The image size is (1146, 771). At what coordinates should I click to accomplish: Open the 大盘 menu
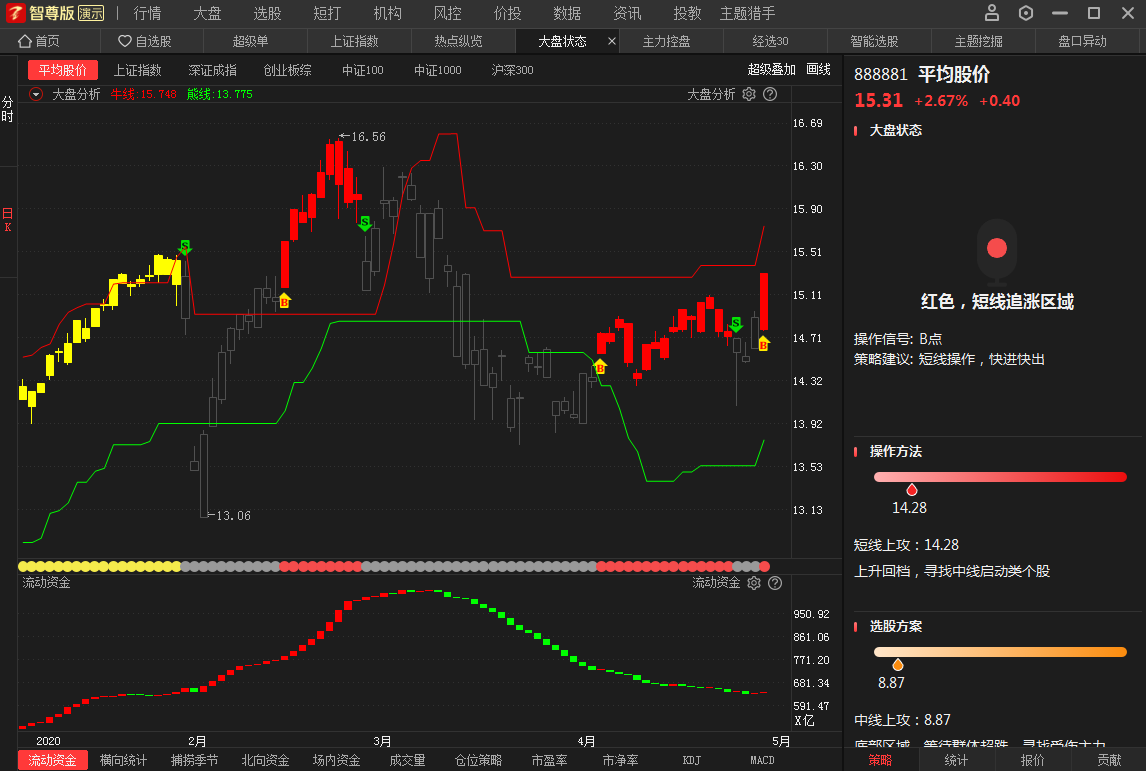(x=208, y=13)
